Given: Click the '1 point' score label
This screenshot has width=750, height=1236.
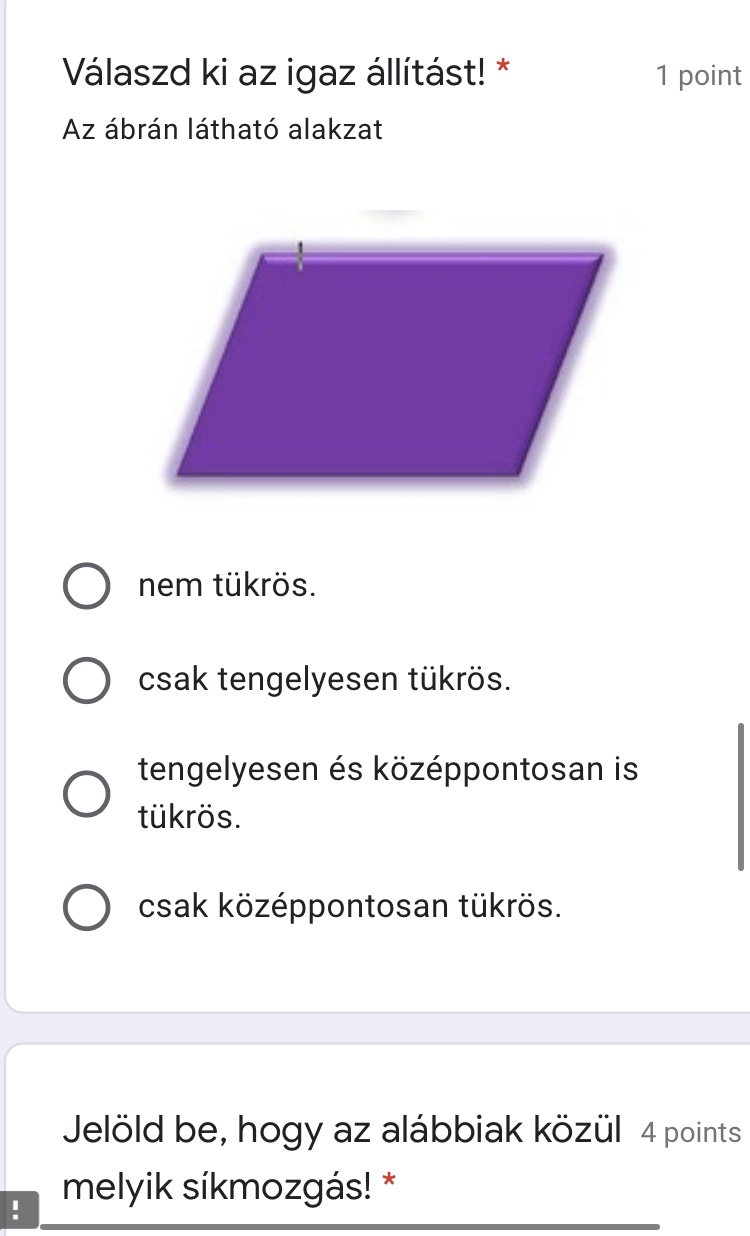Looking at the screenshot, I should tap(698, 75).
